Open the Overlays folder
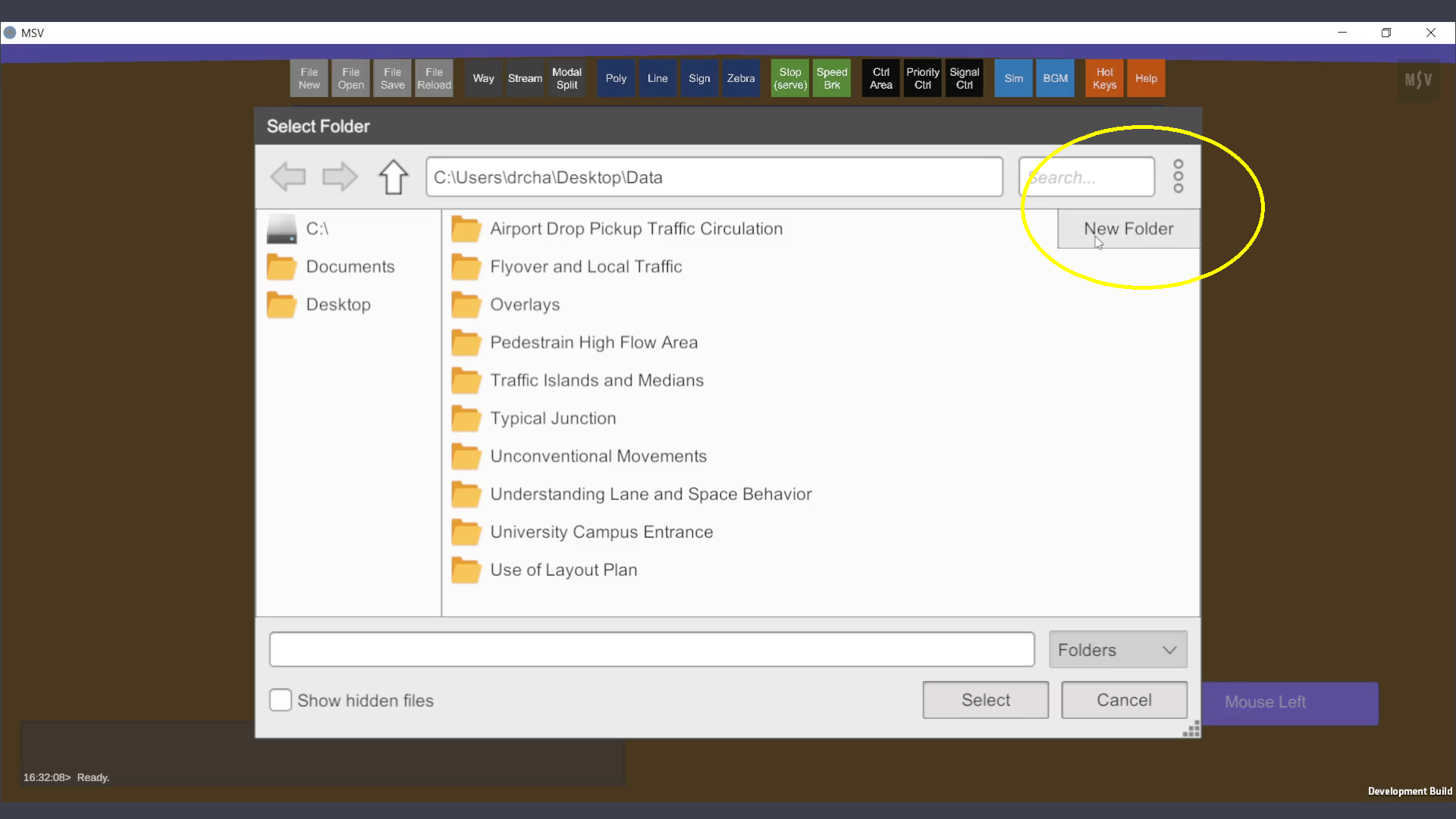The image size is (1456, 819). coord(524,305)
